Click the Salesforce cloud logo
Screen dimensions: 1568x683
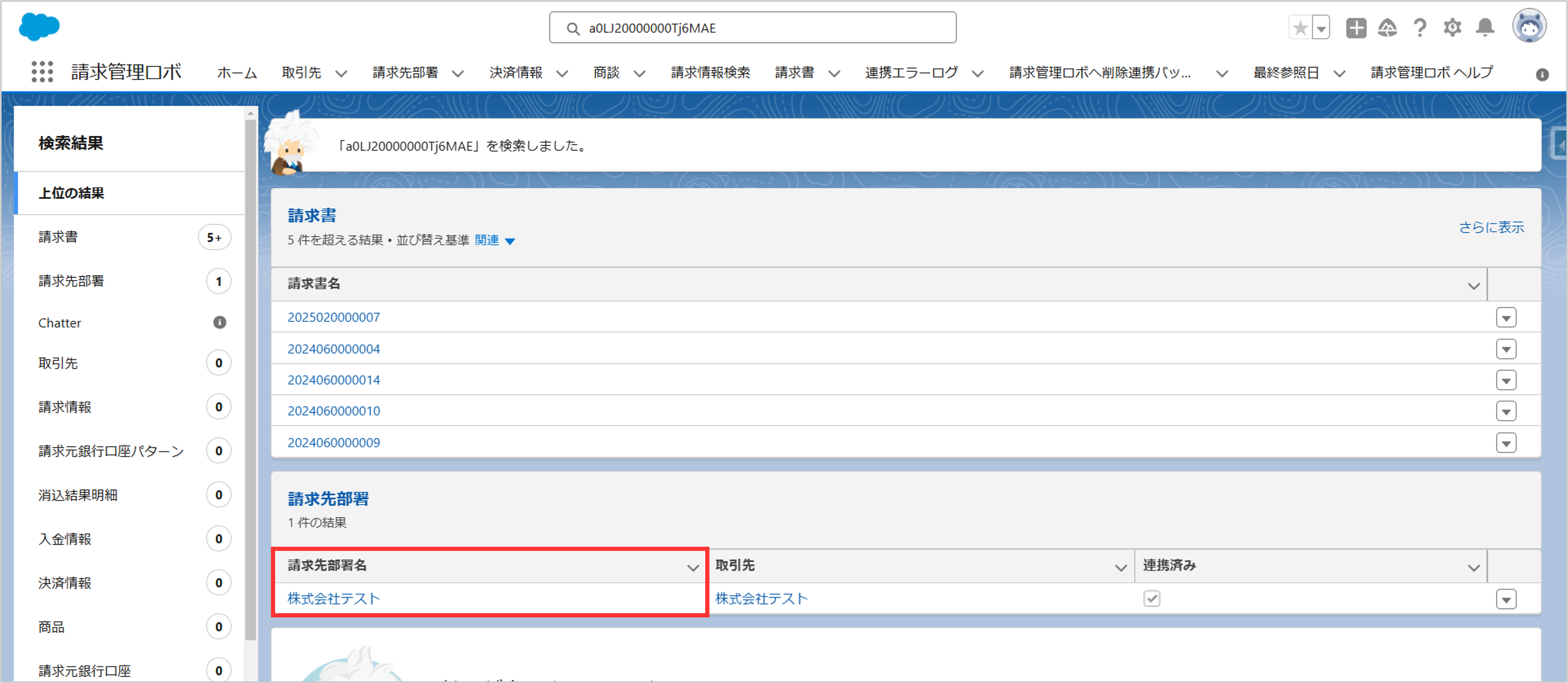[x=39, y=27]
